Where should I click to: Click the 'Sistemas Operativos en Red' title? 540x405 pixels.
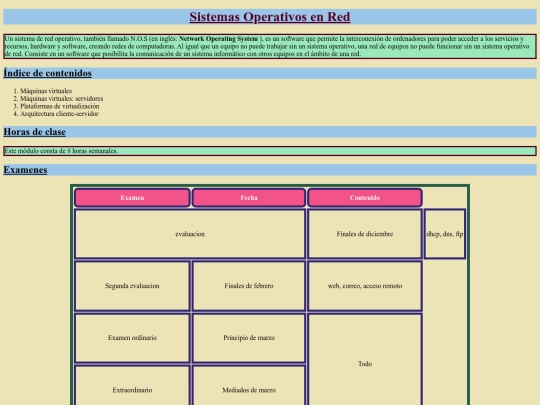click(x=270, y=17)
